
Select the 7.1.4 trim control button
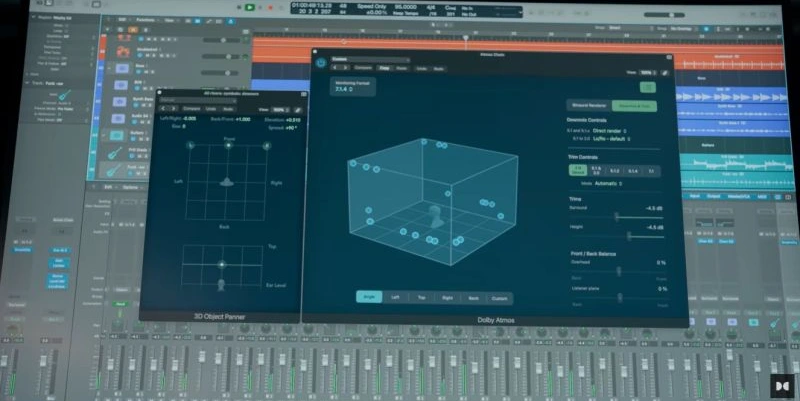pos(630,171)
